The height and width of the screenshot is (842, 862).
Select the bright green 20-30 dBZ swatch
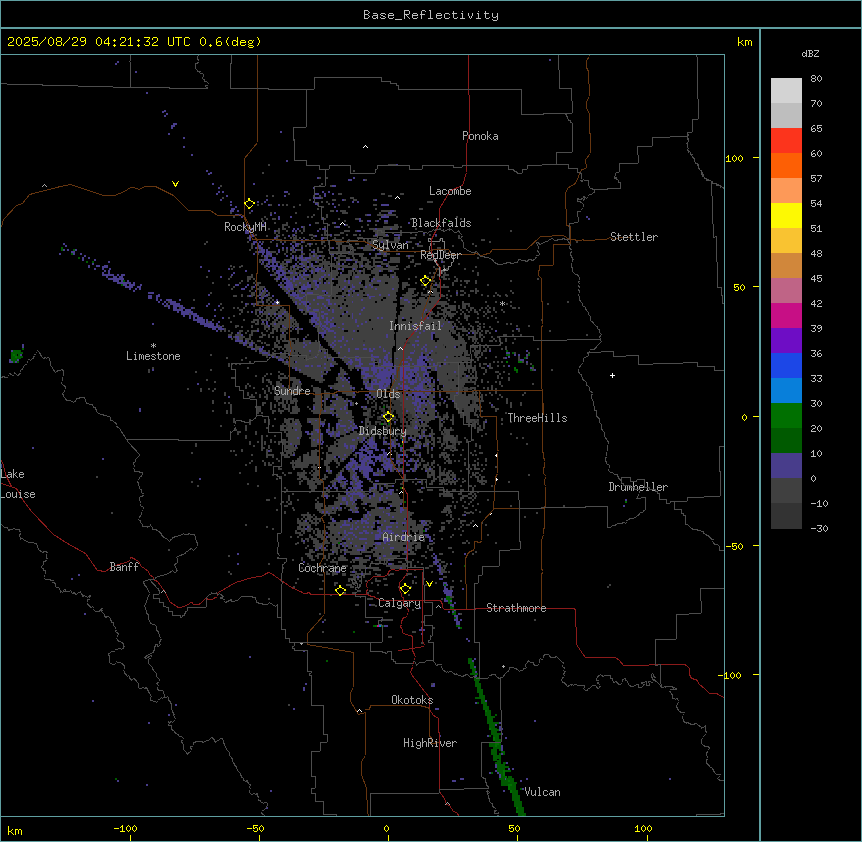(x=786, y=416)
